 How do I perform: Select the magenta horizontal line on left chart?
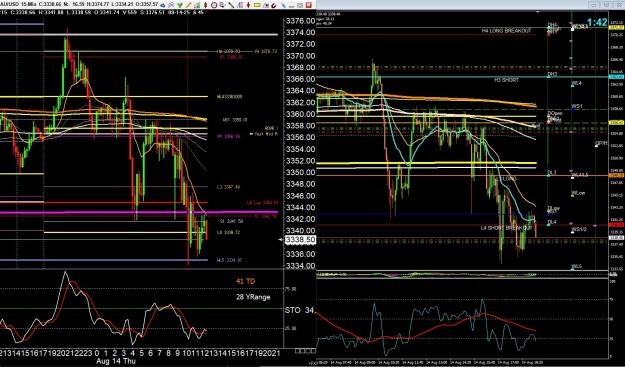(139, 212)
